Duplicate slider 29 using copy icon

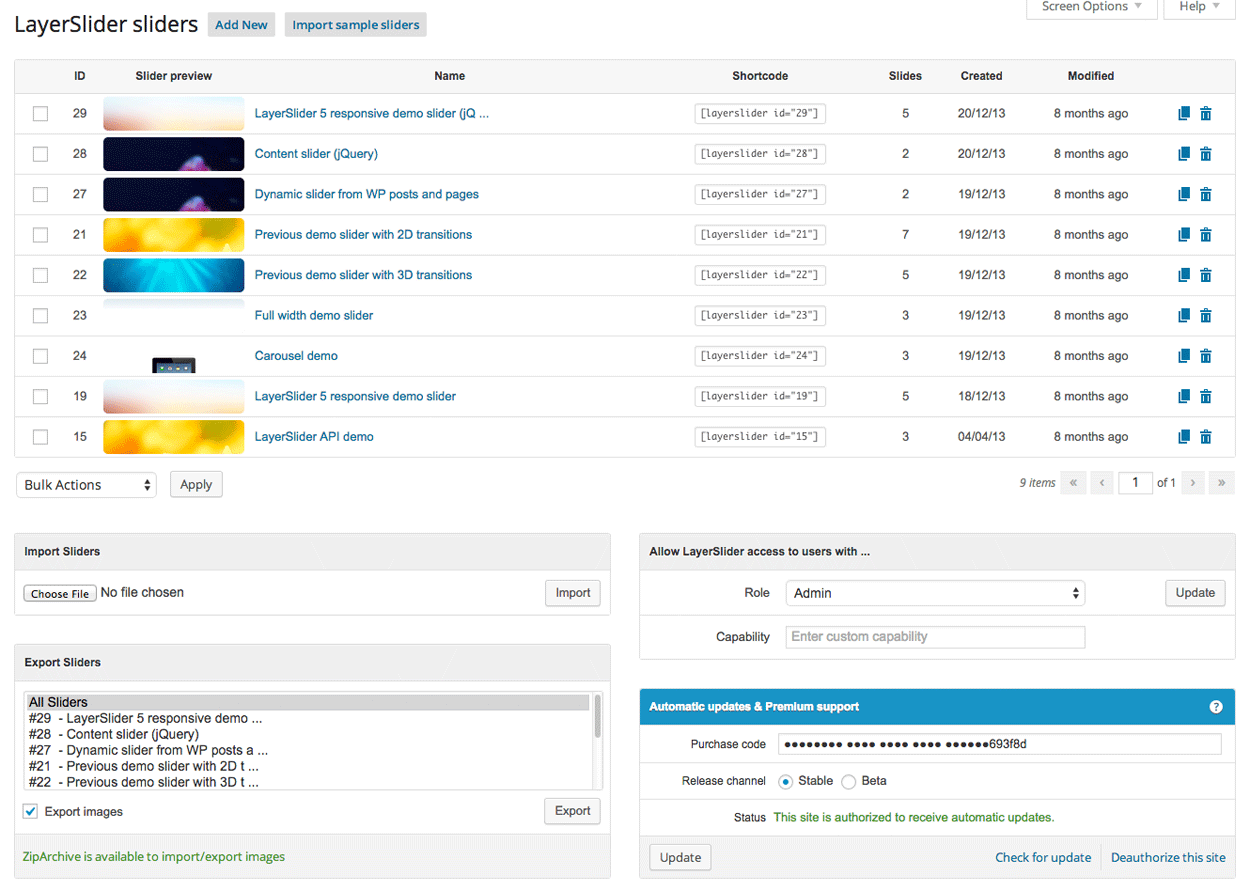coord(1184,114)
